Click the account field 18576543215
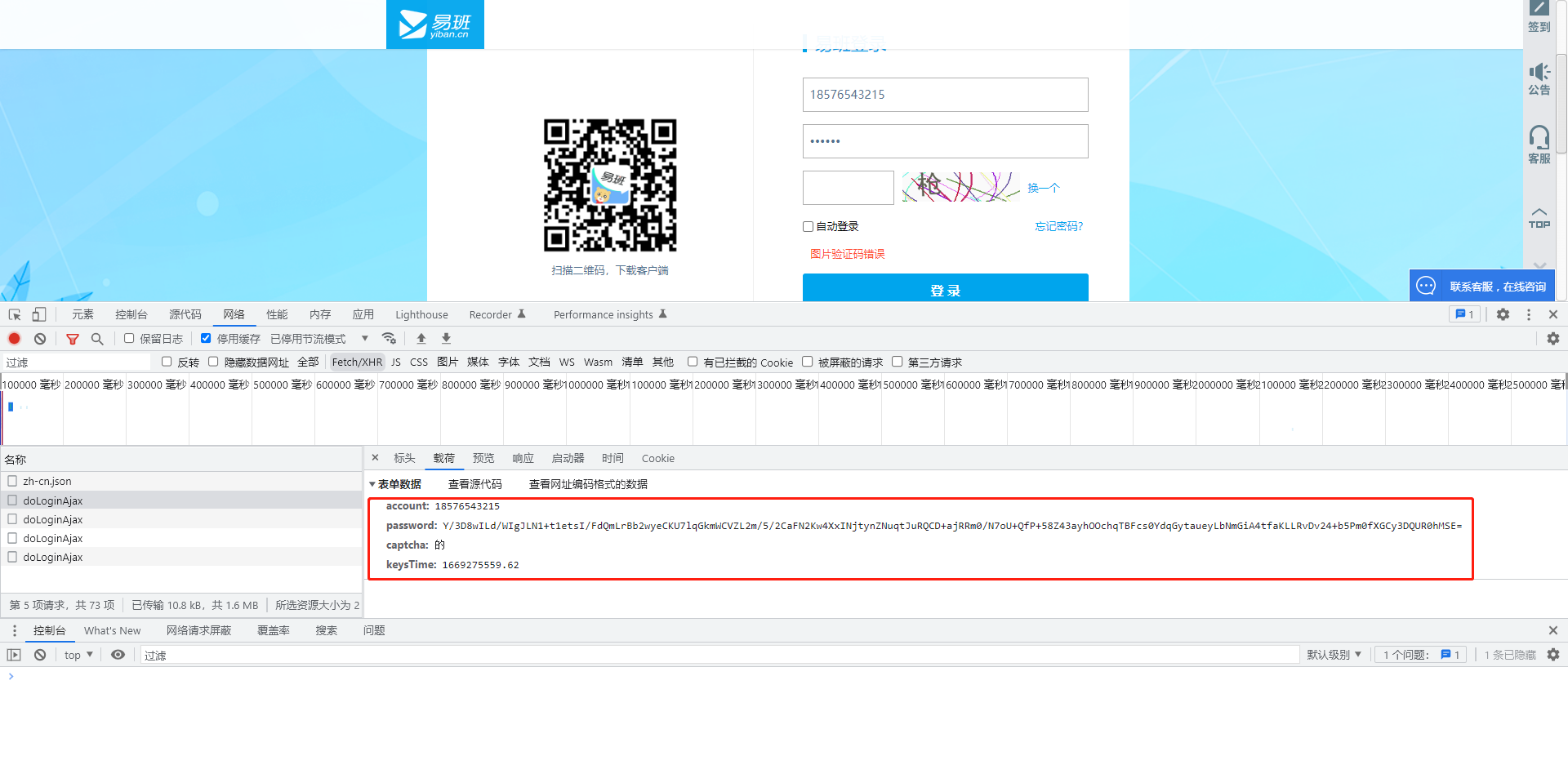Image resolution: width=1568 pixels, height=765 pixels. (x=946, y=95)
